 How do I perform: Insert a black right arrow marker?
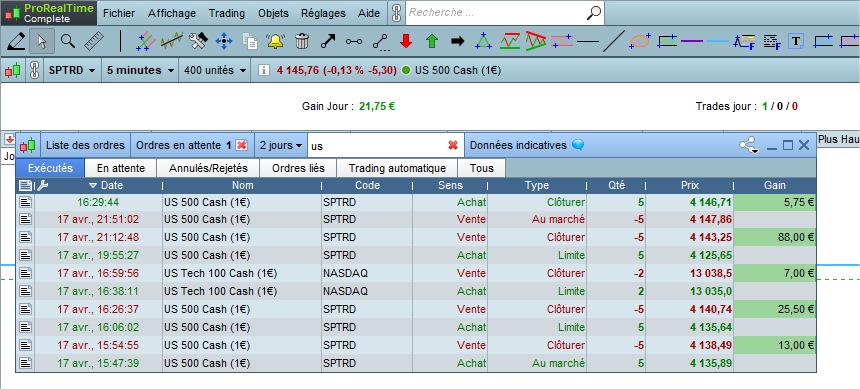click(x=457, y=41)
